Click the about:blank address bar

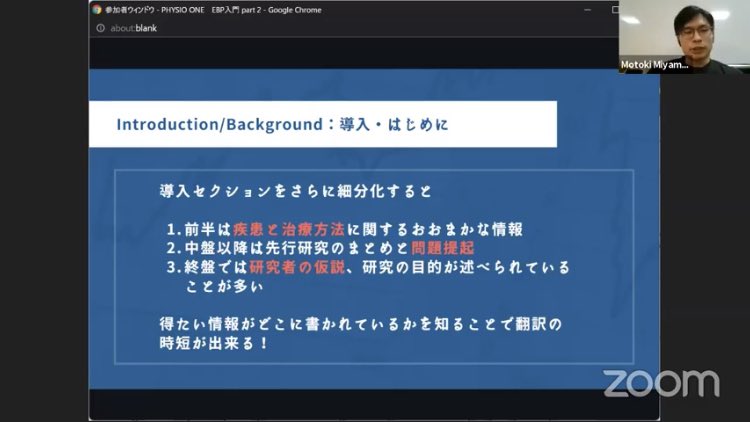pos(133,28)
